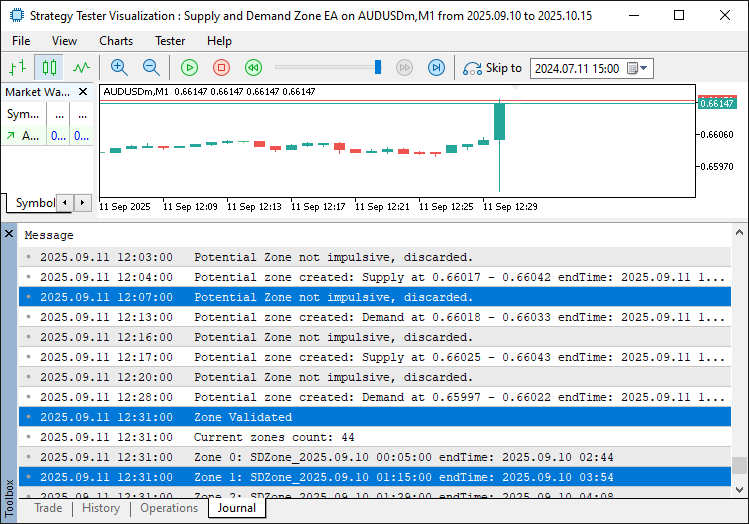Screen dimensions: 749x524
Task: Stop the strategy test
Action: pos(222,68)
